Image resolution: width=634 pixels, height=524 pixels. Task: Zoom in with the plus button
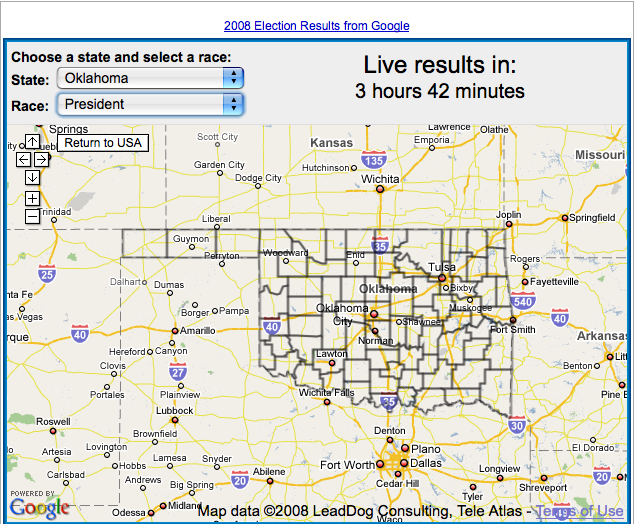coord(33,198)
